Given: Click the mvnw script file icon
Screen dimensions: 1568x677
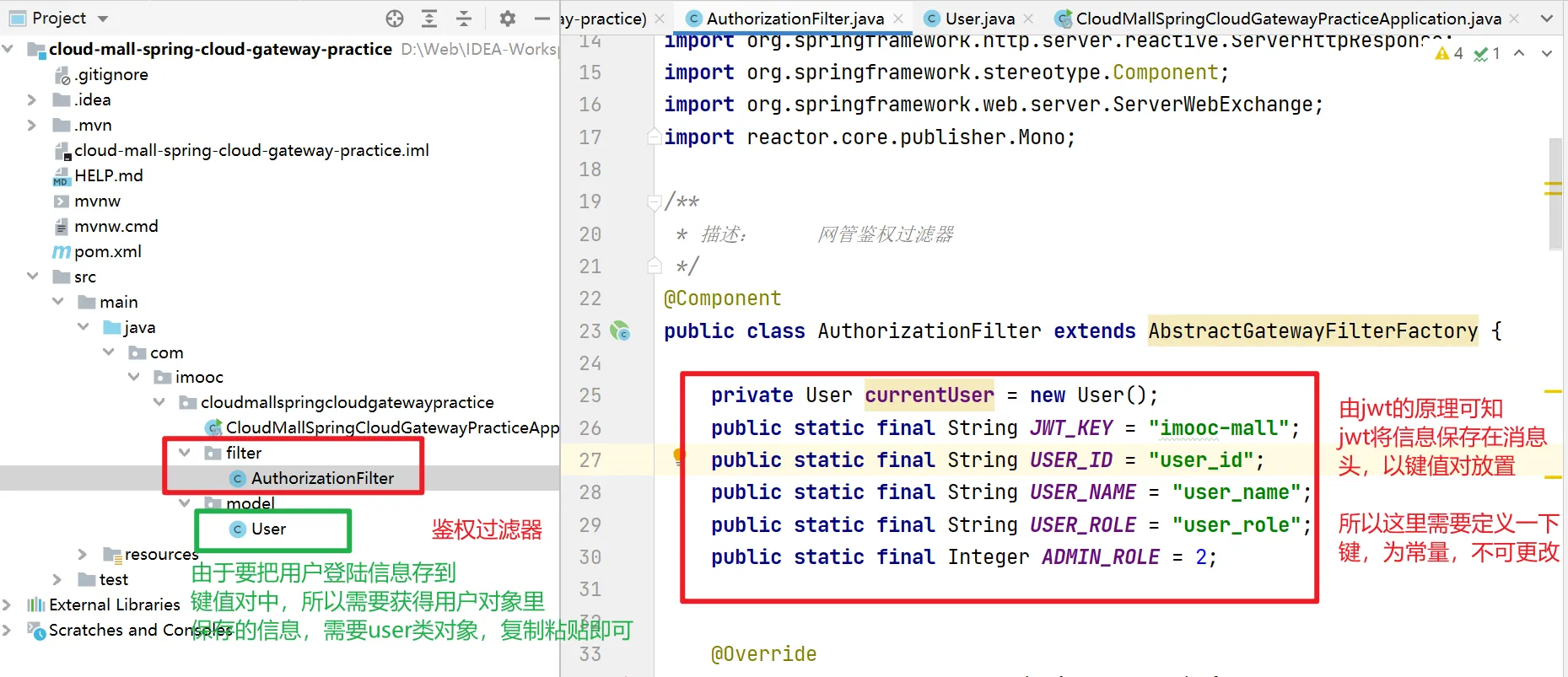Looking at the screenshot, I should point(61,201).
